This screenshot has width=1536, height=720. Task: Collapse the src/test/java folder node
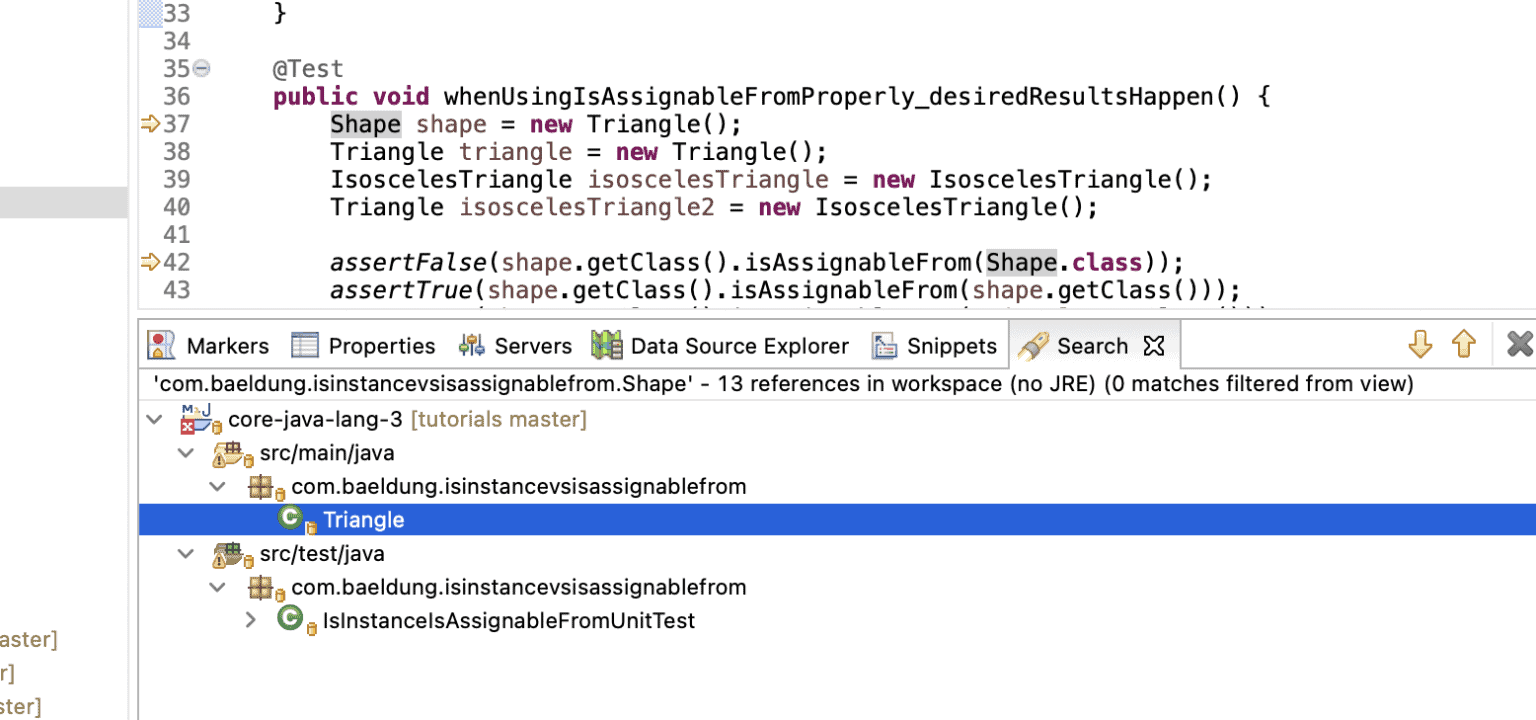(186, 553)
